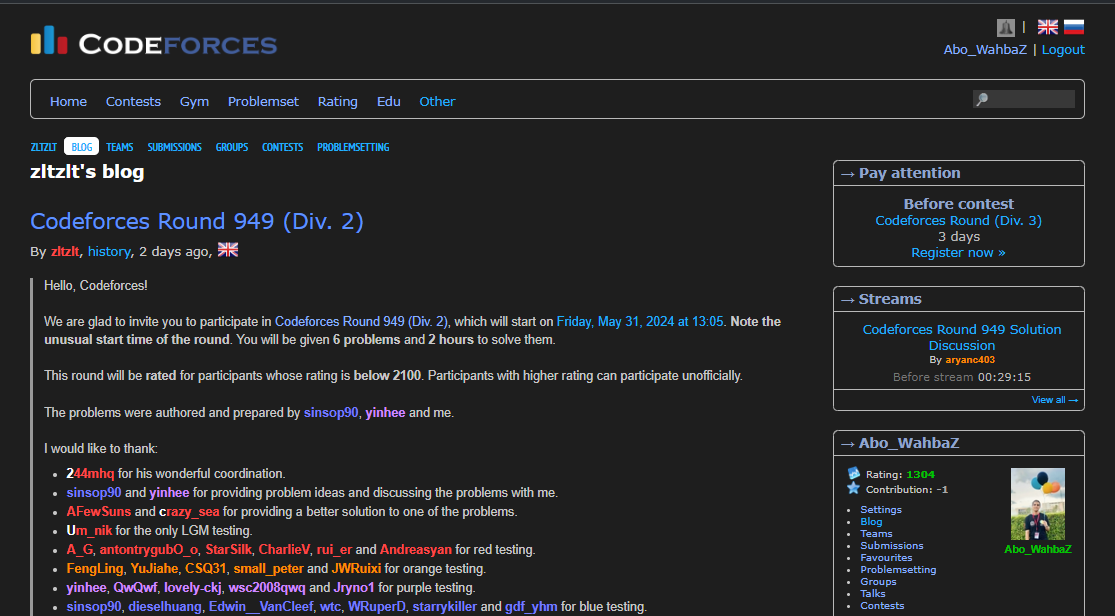Click the rating icon in Abo_WahbaZ panel
The image size is (1115, 616).
pyautogui.click(x=854, y=474)
